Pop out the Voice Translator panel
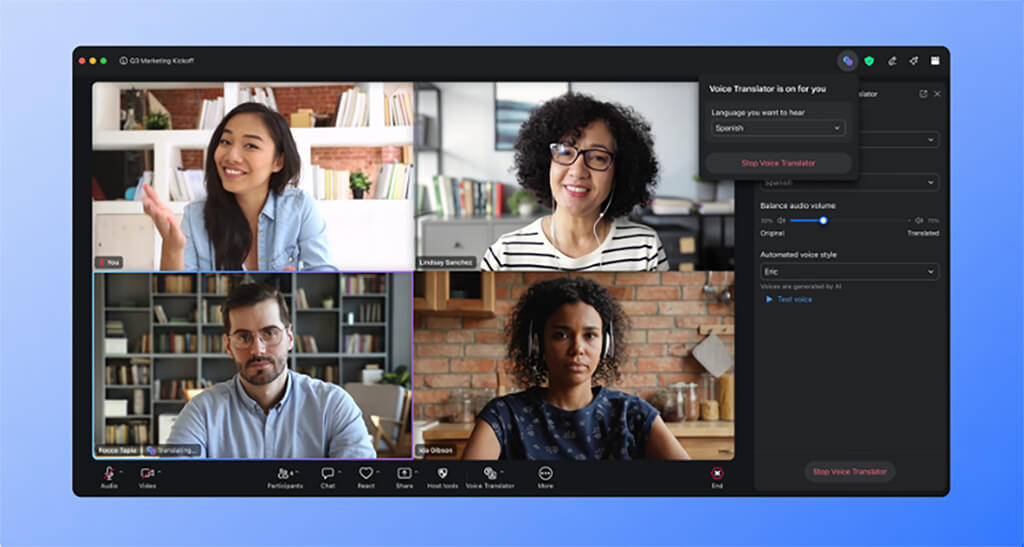 point(923,94)
